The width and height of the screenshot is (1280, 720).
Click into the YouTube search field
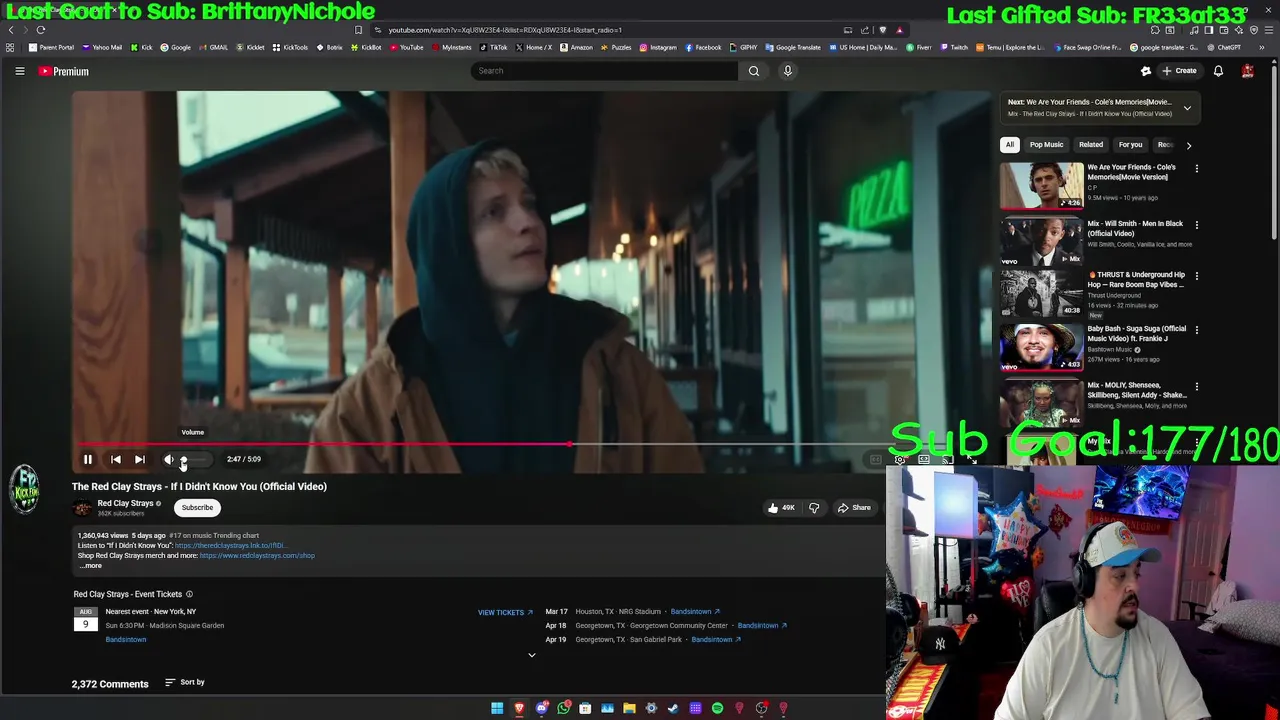tap(605, 71)
